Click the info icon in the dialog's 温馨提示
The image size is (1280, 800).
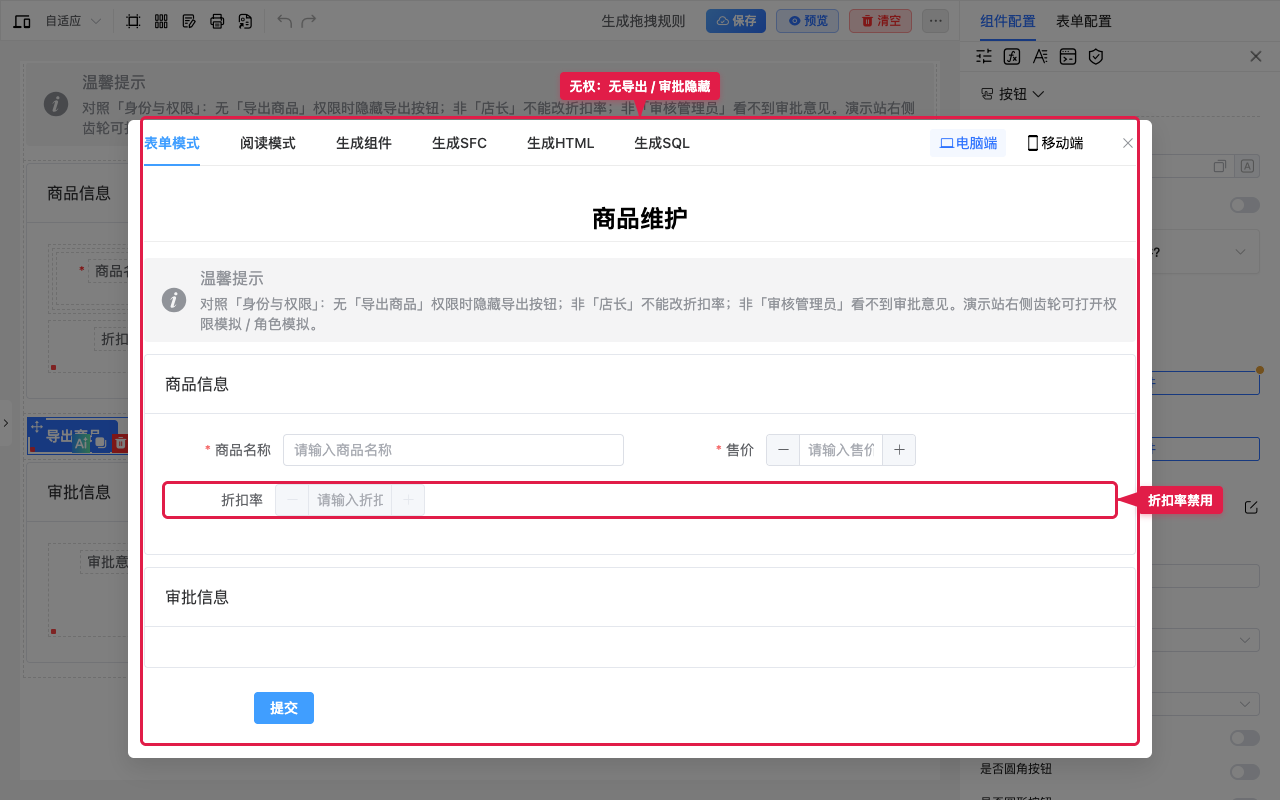click(174, 300)
